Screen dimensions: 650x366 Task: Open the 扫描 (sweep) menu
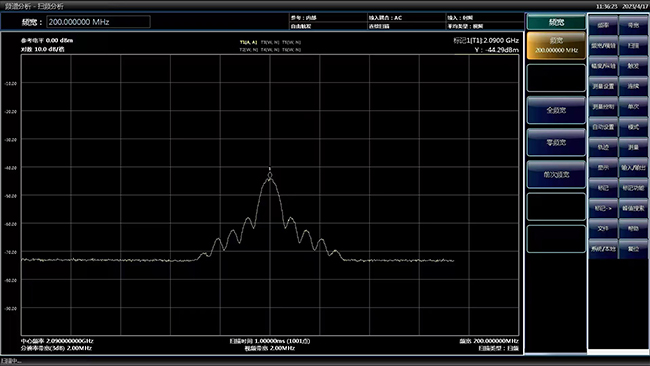click(x=633, y=46)
